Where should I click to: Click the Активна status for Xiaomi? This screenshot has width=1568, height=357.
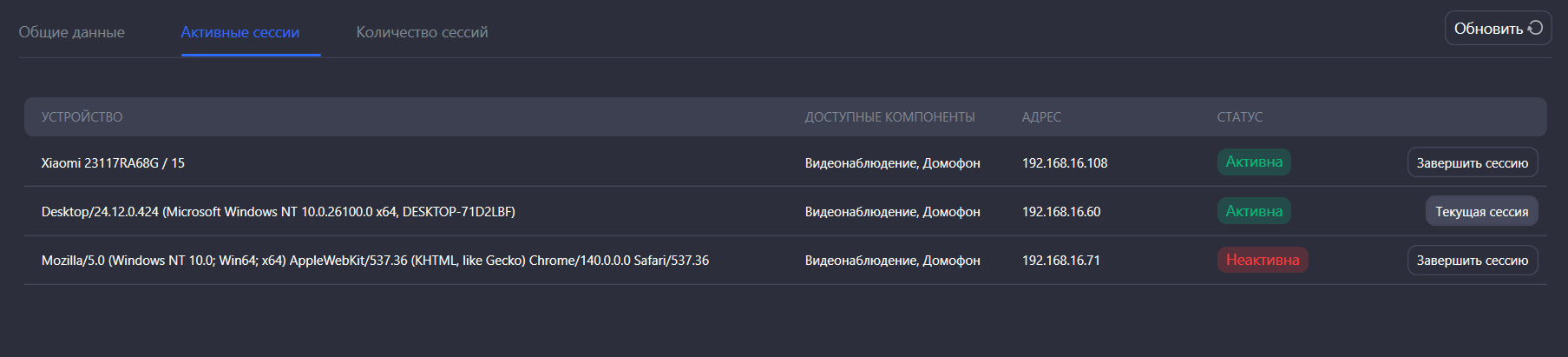point(1253,162)
